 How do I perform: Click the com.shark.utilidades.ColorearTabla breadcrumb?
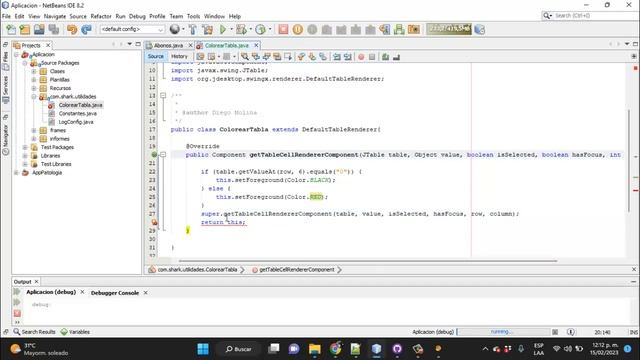[197, 270]
